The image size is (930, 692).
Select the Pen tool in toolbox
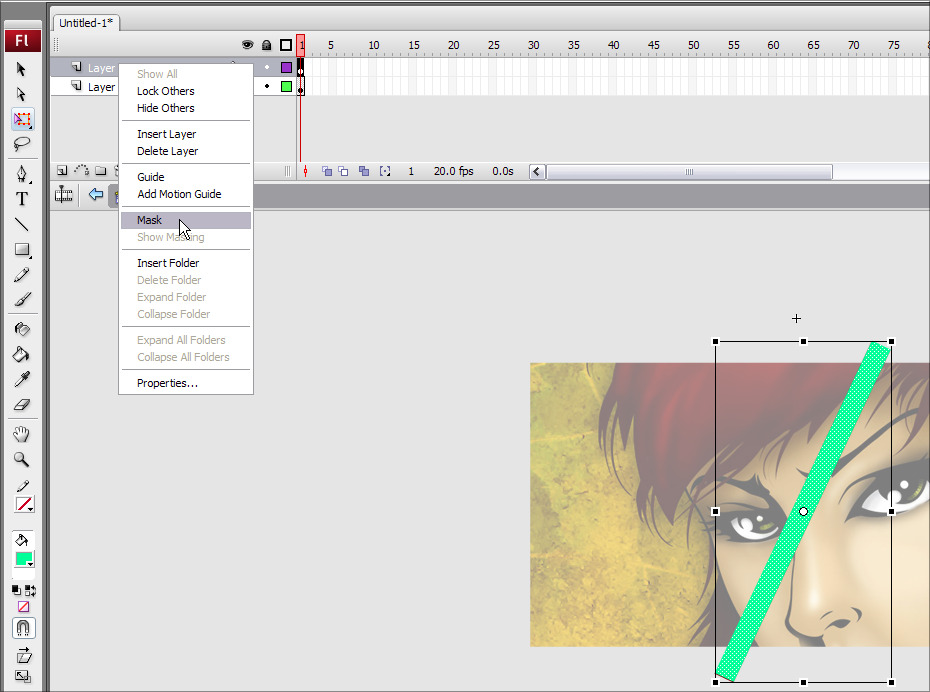coord(22,173)
